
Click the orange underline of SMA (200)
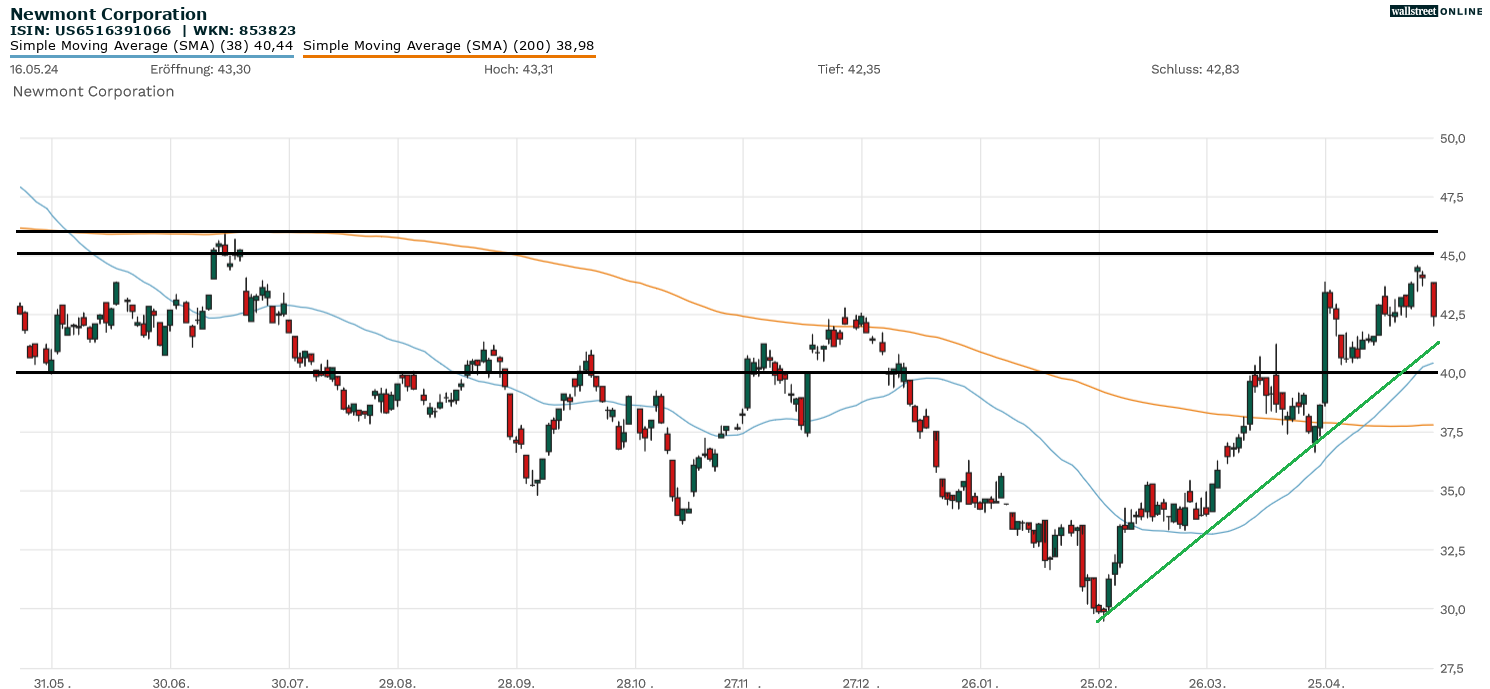(x=450, y=57)
